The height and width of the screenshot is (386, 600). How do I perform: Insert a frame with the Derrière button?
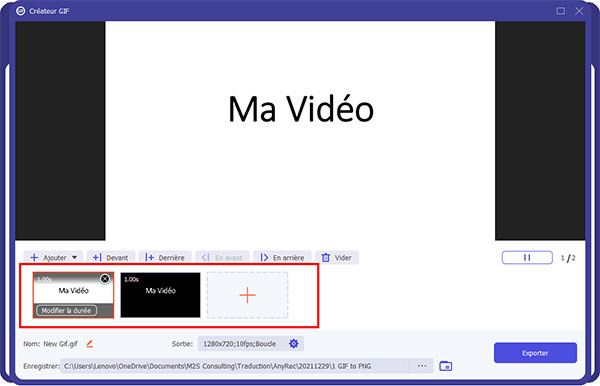click(165, 257)
